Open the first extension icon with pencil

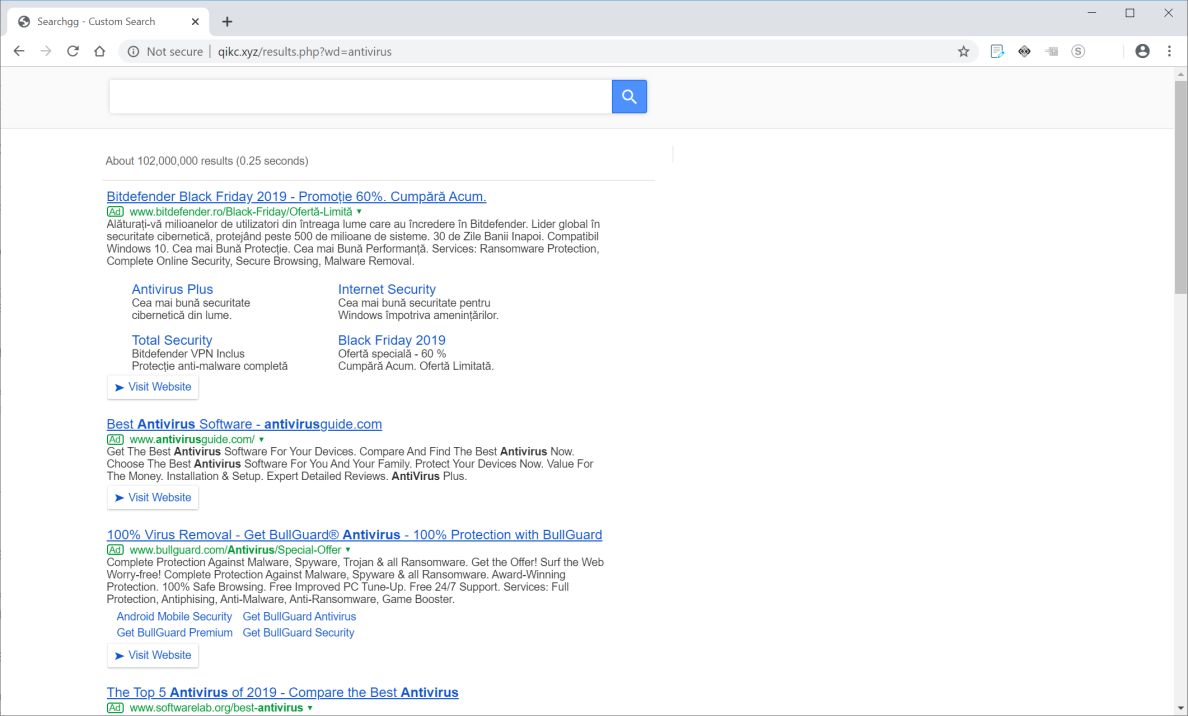tap(996, 52)
